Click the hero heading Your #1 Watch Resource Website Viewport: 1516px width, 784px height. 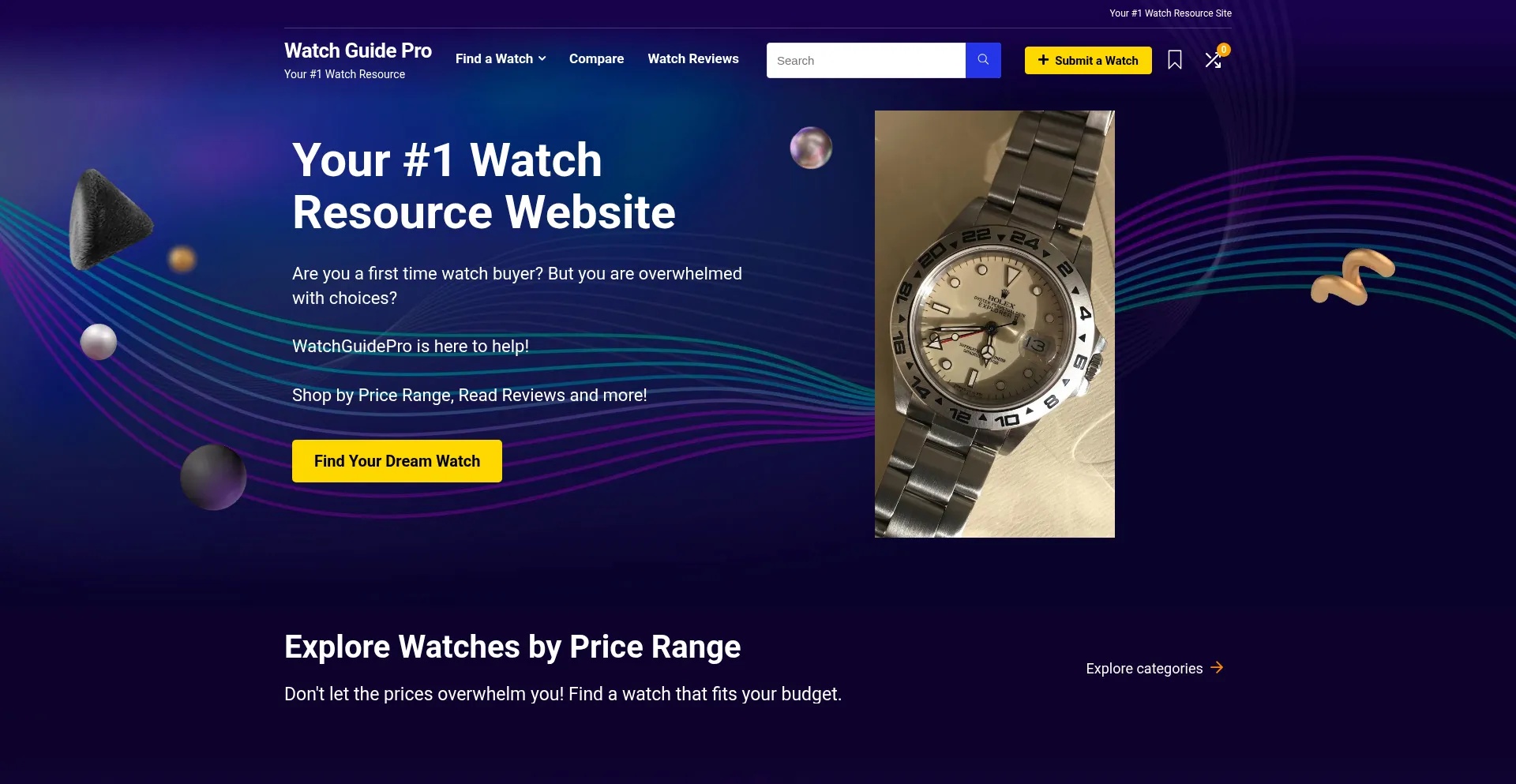point(484,186)
